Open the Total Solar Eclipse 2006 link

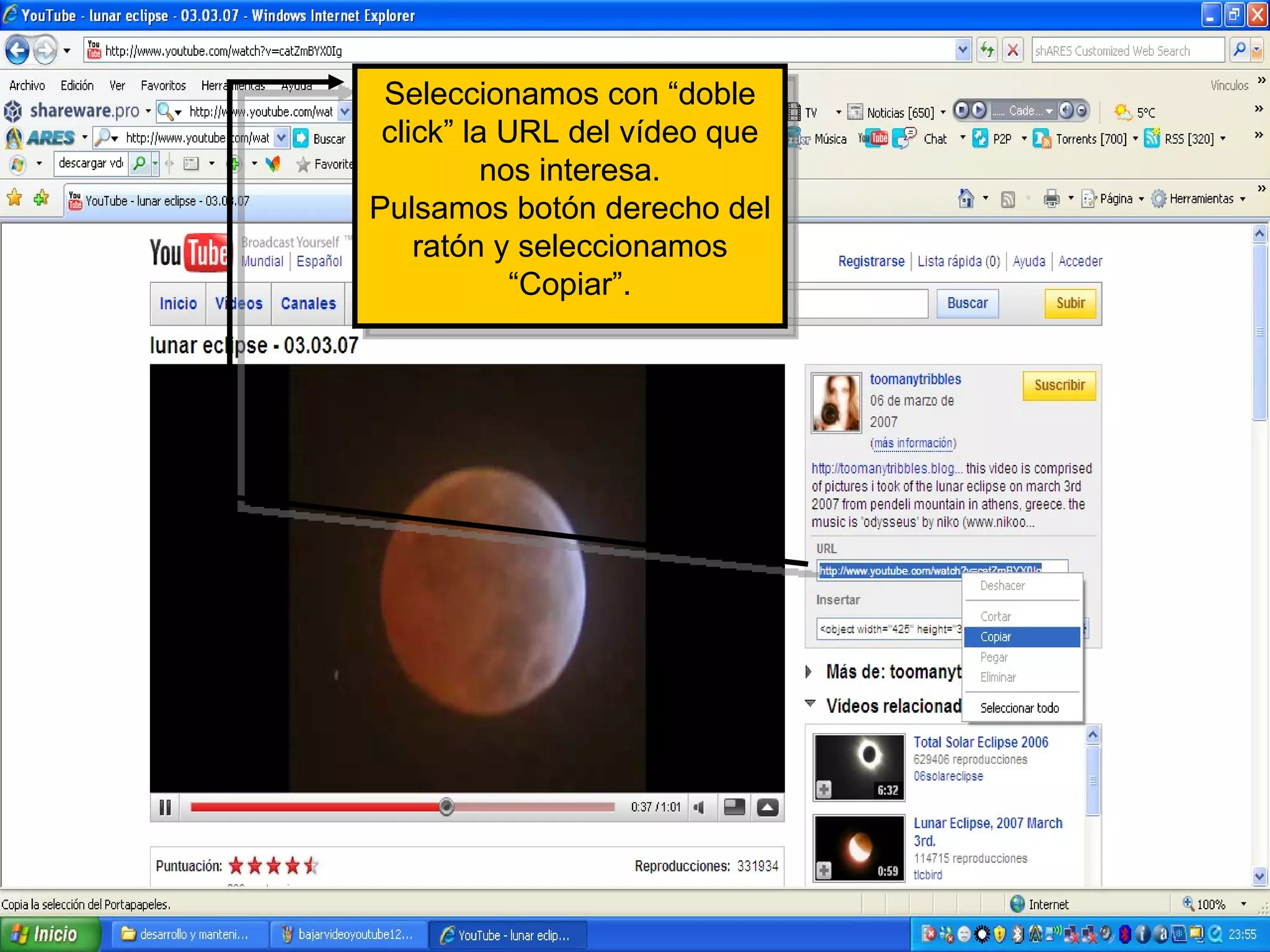pyautogui.click(x=980, y=742)
